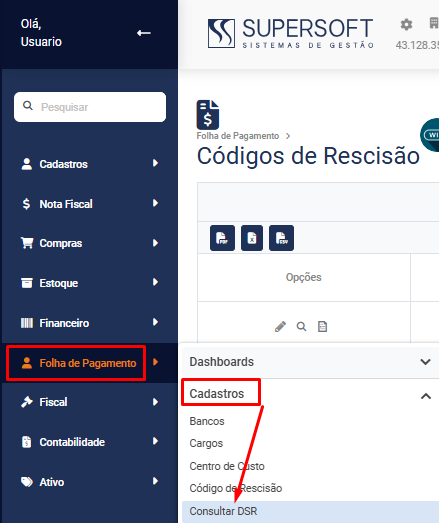Click the pencil edit icon in the row

(x=280, y=327)
